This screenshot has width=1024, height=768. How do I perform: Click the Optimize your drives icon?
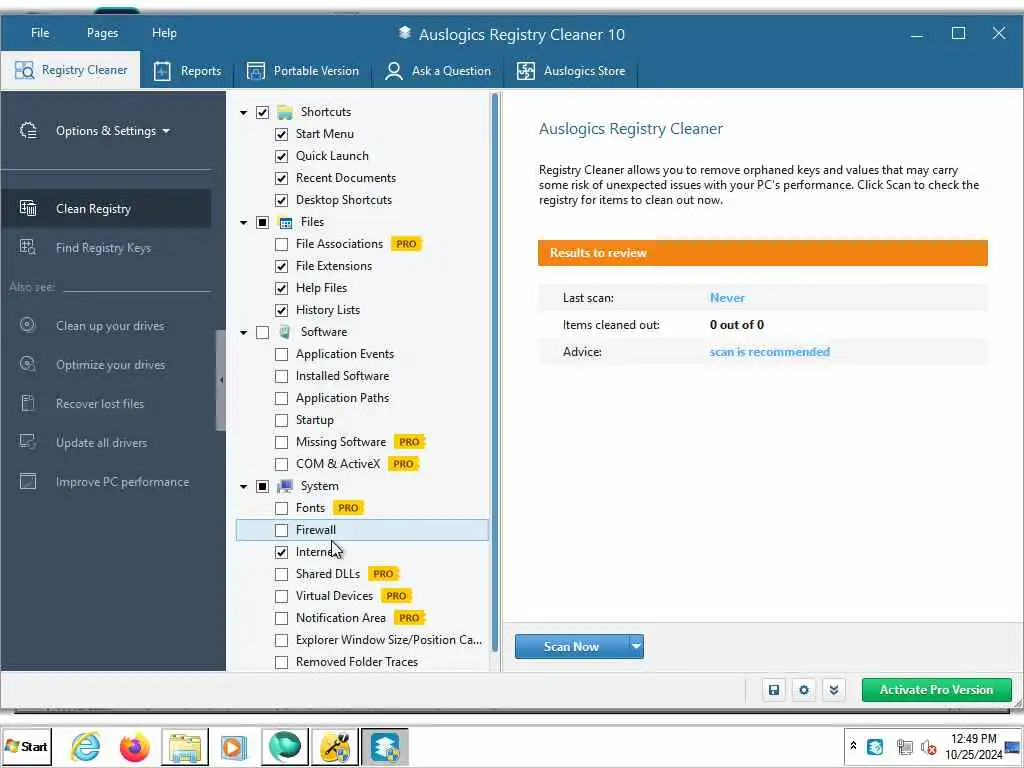click(x=28, y=364)
